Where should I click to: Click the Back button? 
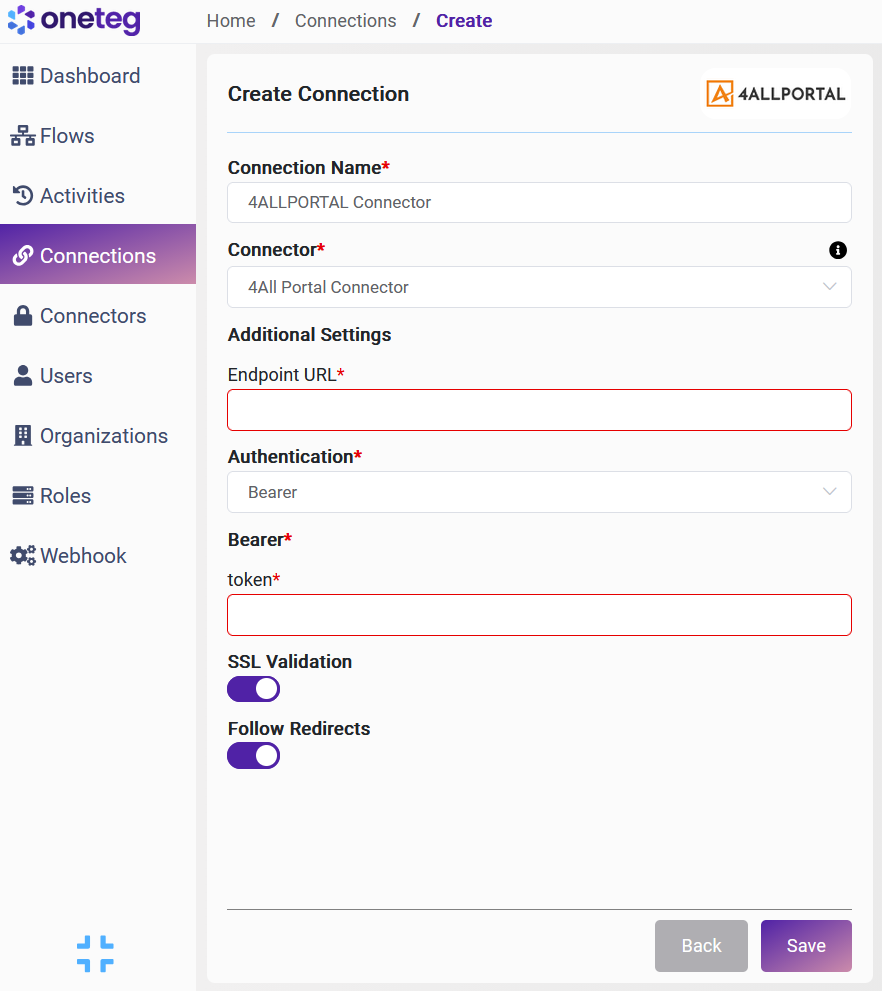(701, 946)
